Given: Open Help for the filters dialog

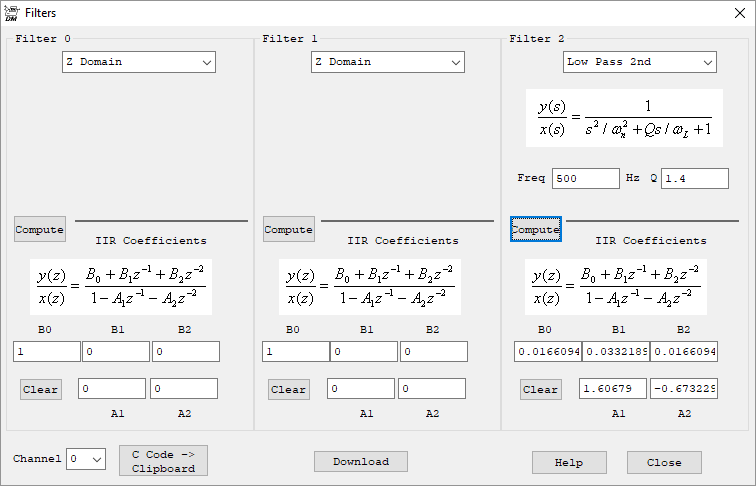Looking at the screenshot, I should [569, 462].
